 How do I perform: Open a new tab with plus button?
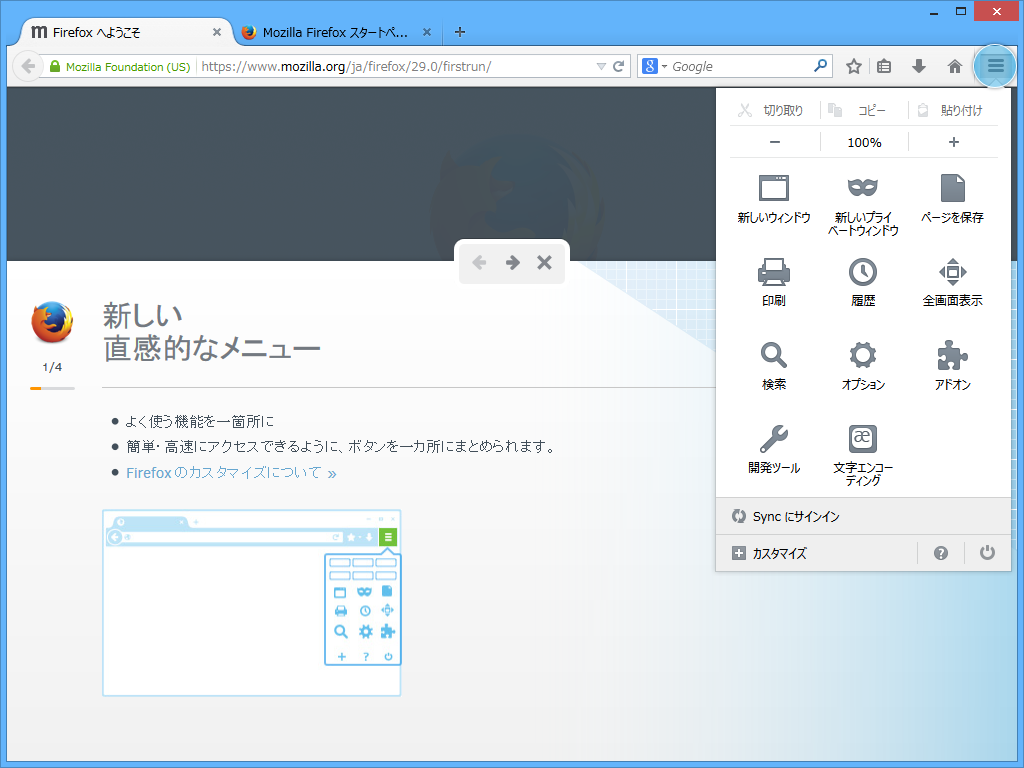point(460,32)
